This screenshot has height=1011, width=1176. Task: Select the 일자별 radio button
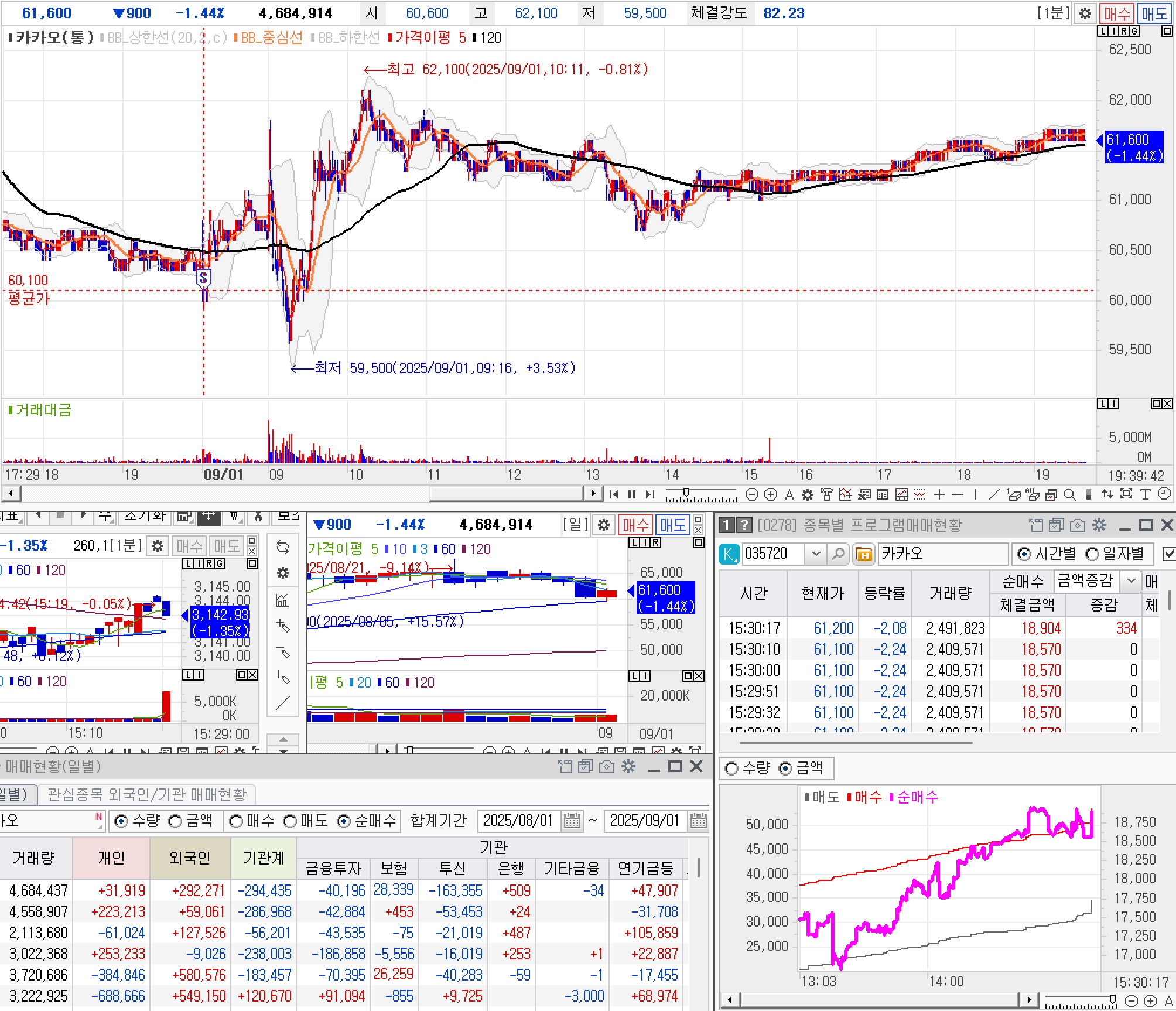click(1093, 554)
